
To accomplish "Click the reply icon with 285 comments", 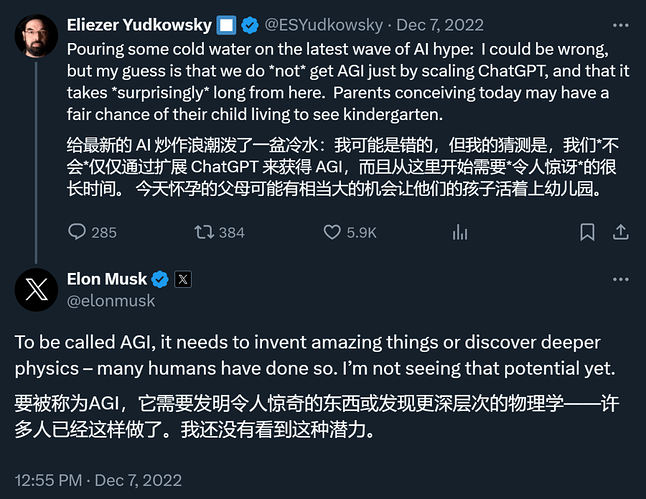I will [x=79, y=232].
